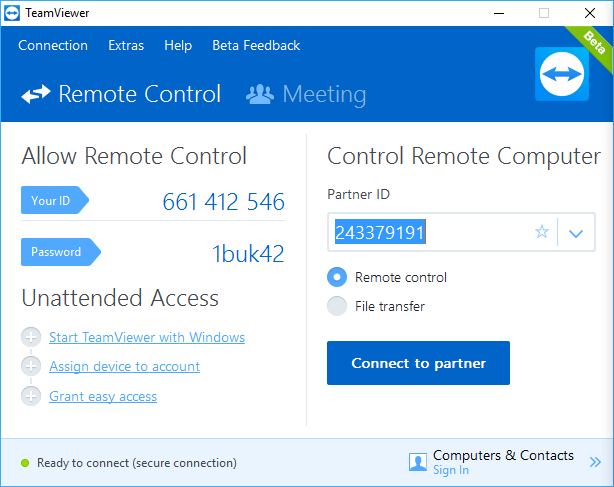Click the Meeting people icon

coord(260,94)
